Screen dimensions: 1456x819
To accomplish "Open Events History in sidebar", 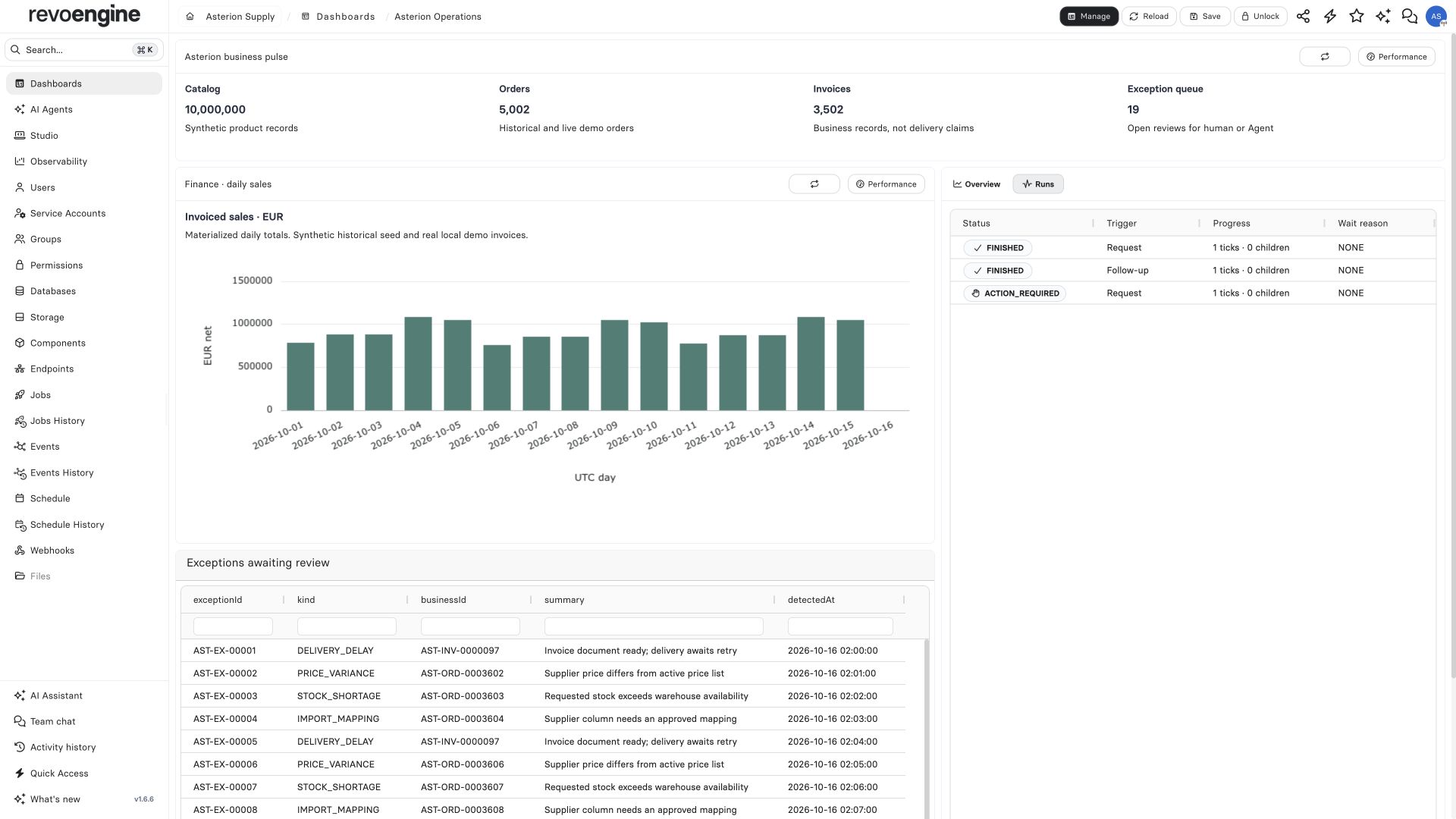I will pos(84,472).
